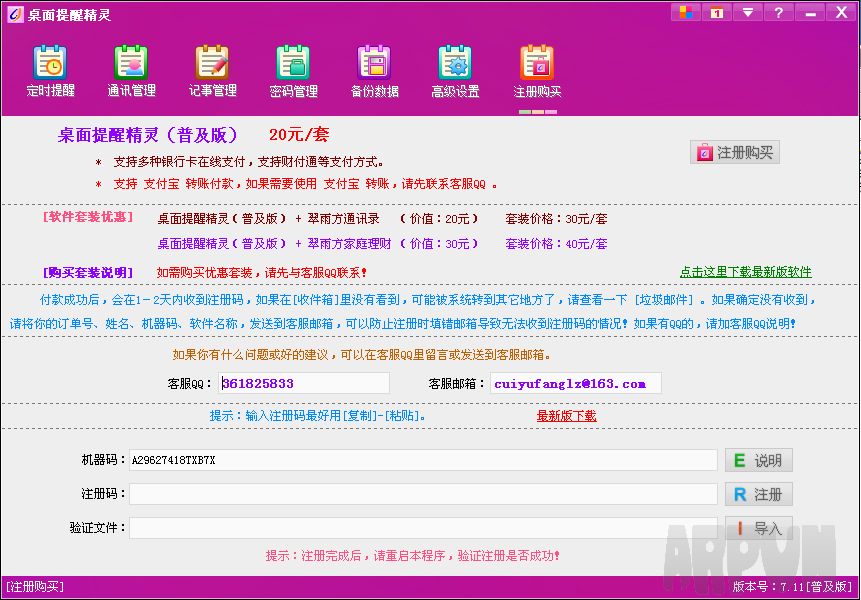Click the colorful skin palette icon
The image size is (861, 600).
point(685,12)
